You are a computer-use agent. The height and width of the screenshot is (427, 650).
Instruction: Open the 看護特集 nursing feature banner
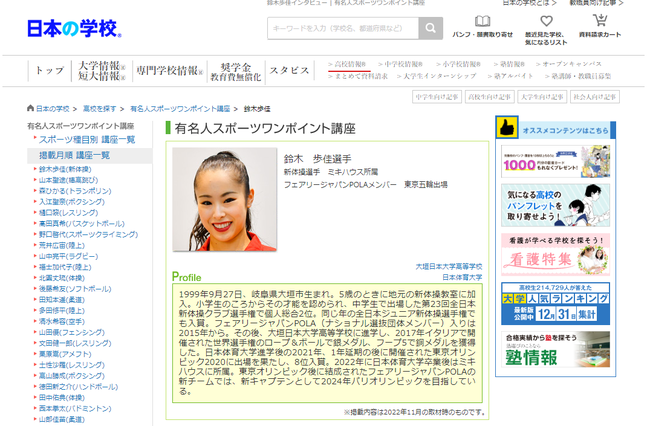(555, 254)
